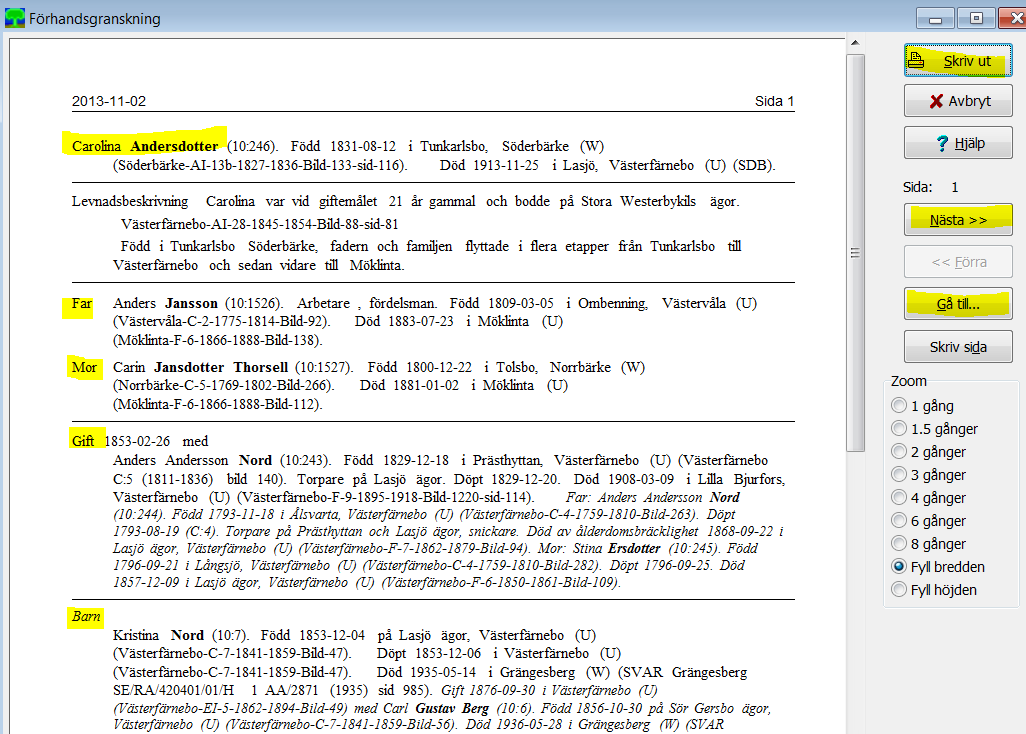
Task: Minimize the preview window
Action: pyautogui.click(x=934, y=18)
